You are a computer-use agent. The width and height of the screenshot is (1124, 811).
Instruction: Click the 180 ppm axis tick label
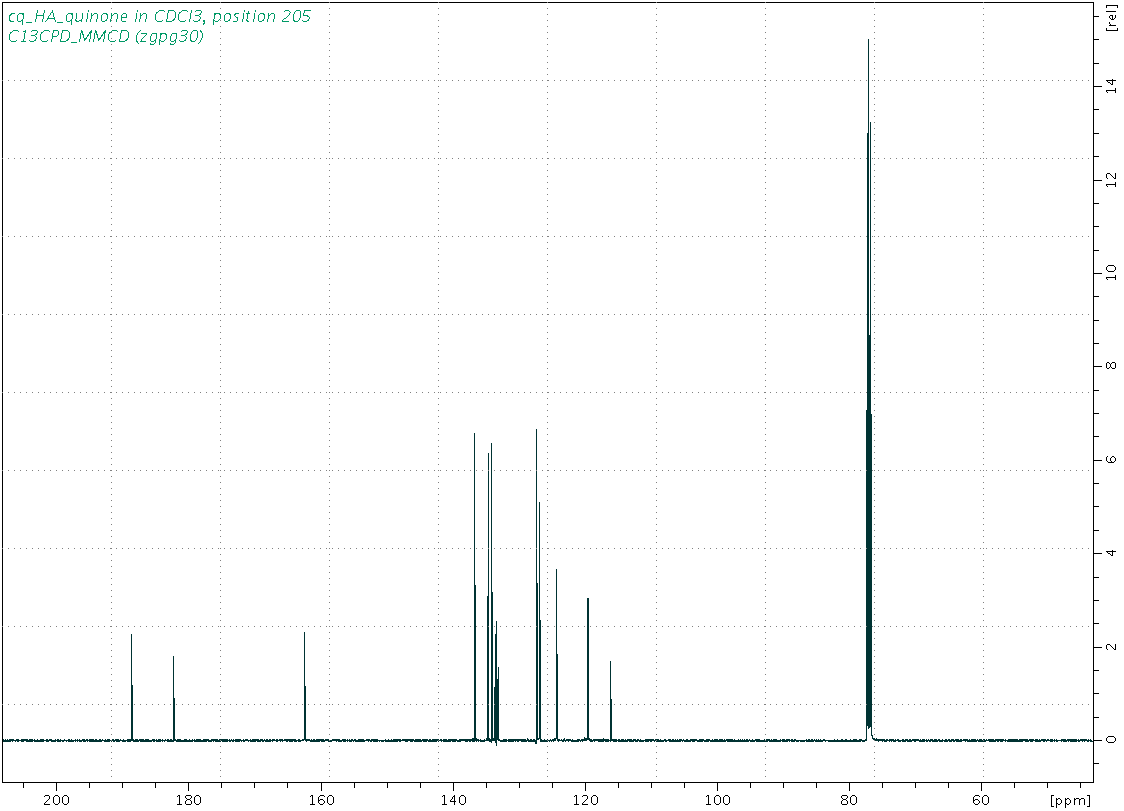tap(189, 799)
